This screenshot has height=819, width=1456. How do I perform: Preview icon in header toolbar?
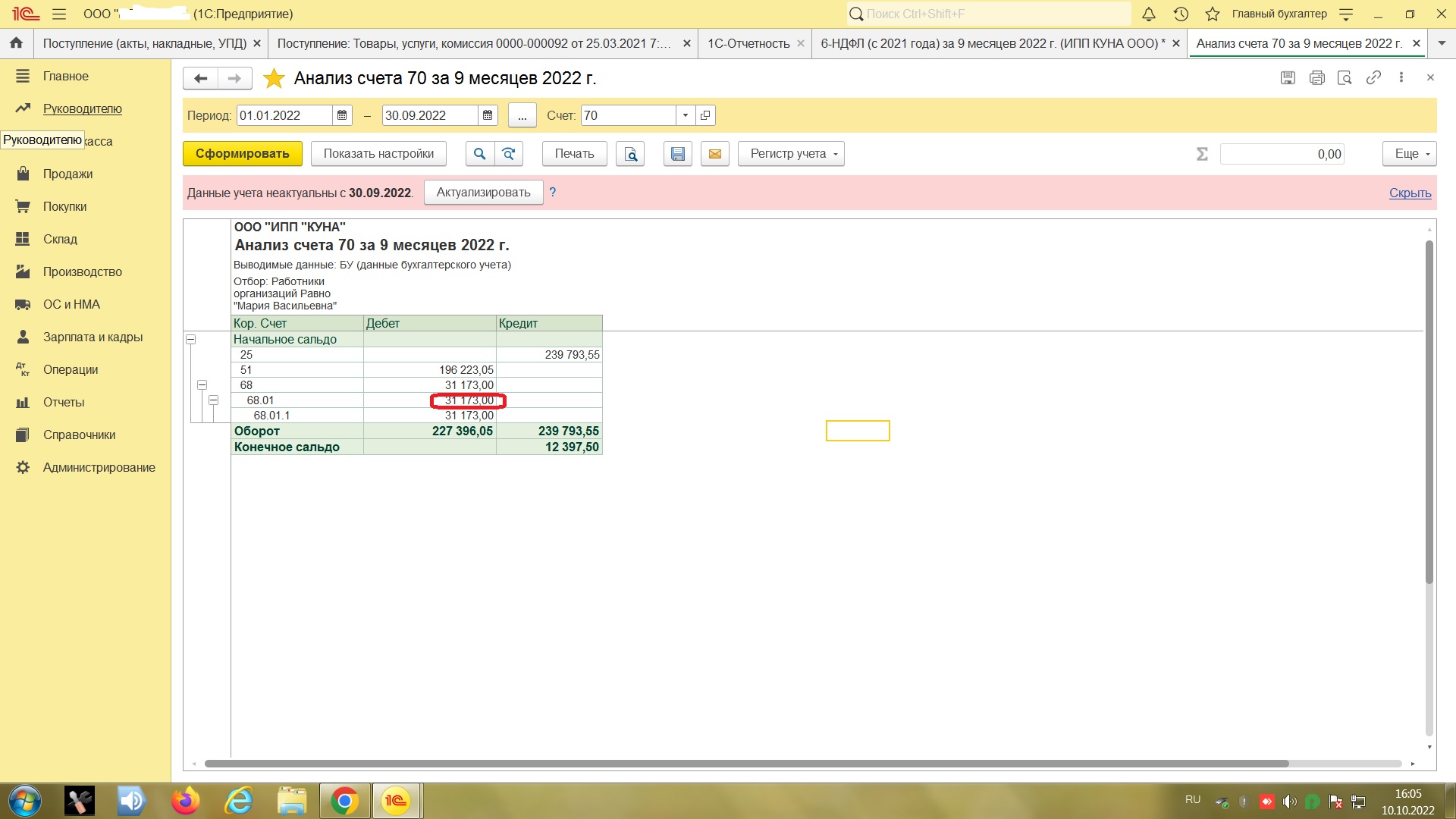point(1345,77)
